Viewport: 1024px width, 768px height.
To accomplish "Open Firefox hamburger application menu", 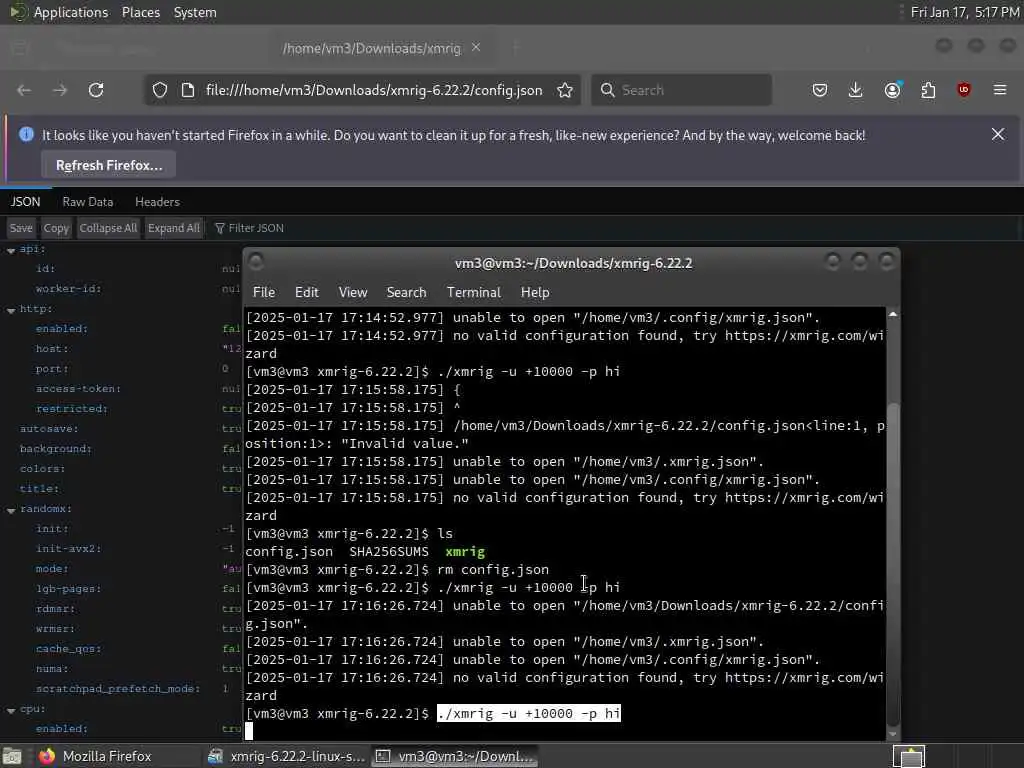I will (1000, 90).
